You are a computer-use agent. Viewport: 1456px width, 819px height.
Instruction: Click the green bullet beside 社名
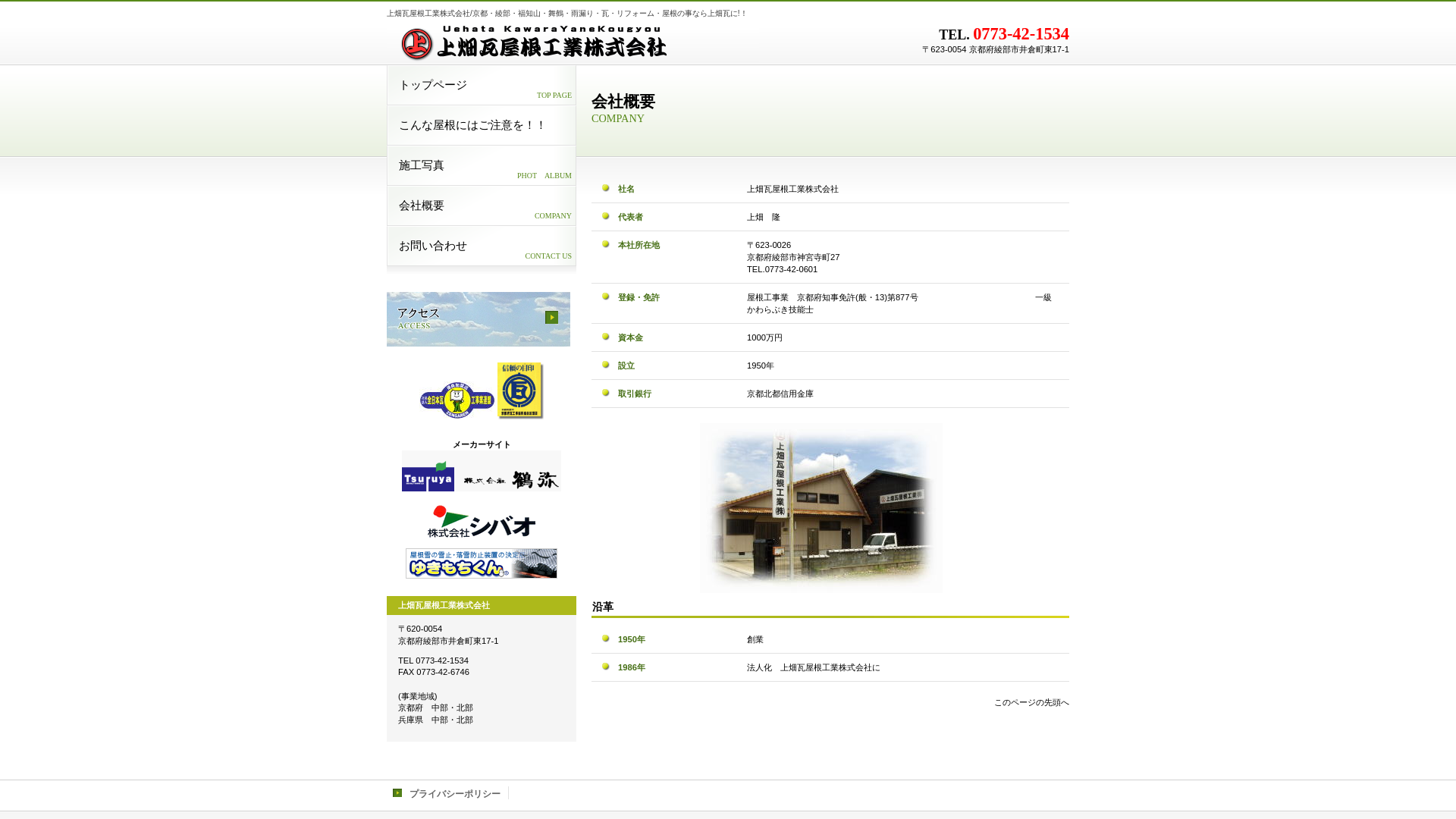(x=605, y=189)
